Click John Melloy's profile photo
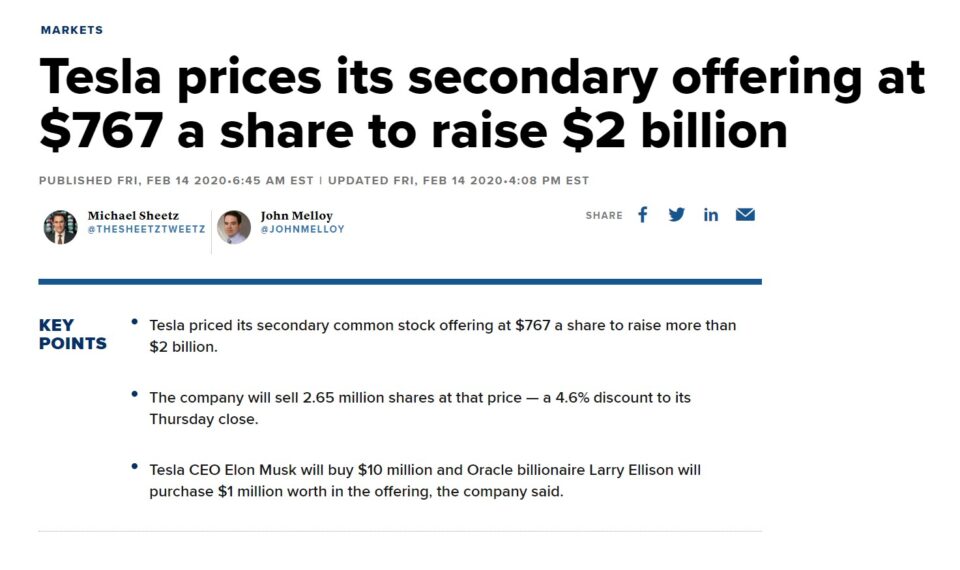 [233, 227]
